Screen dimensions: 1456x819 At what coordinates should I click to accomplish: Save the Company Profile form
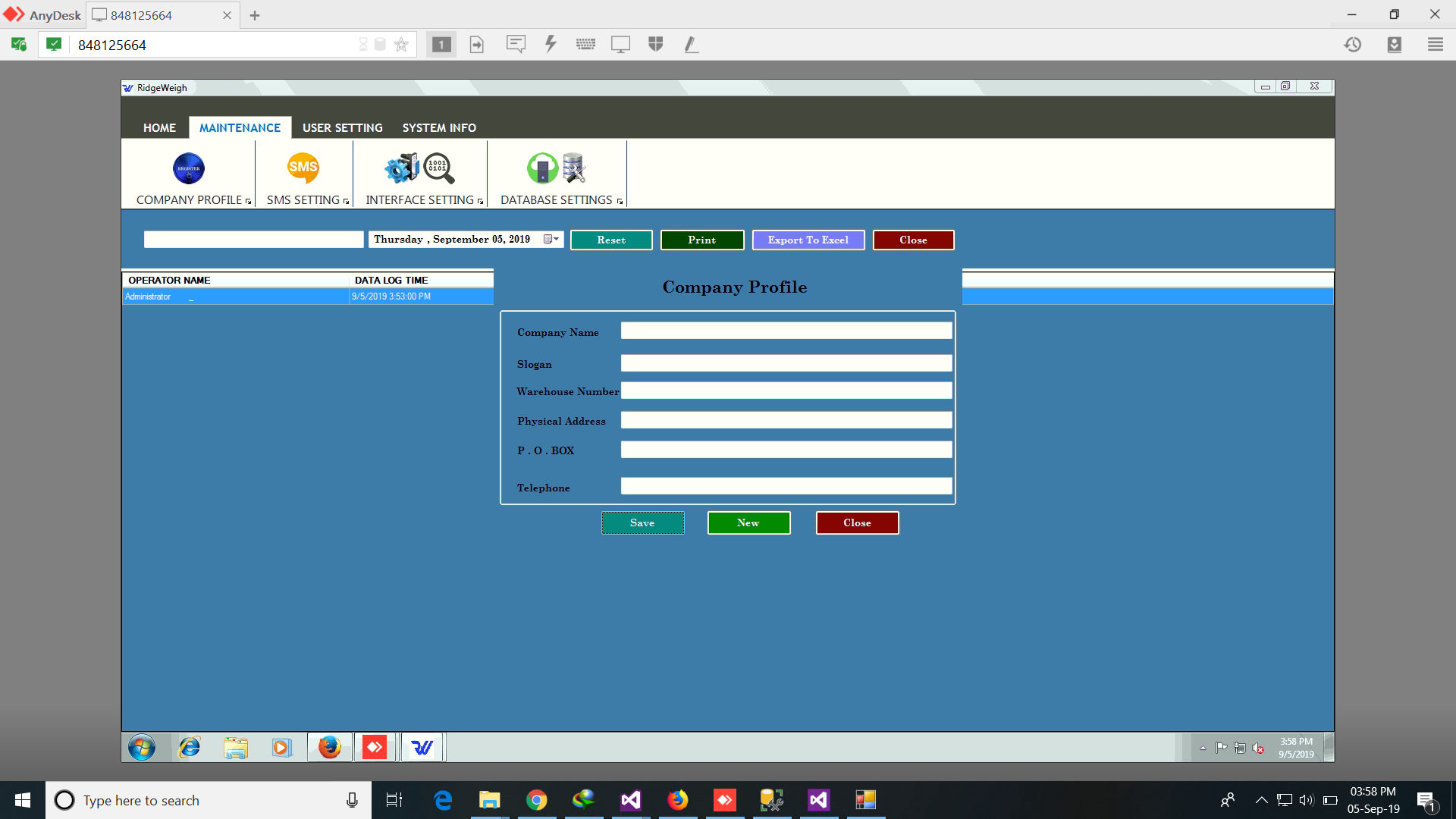642,522
